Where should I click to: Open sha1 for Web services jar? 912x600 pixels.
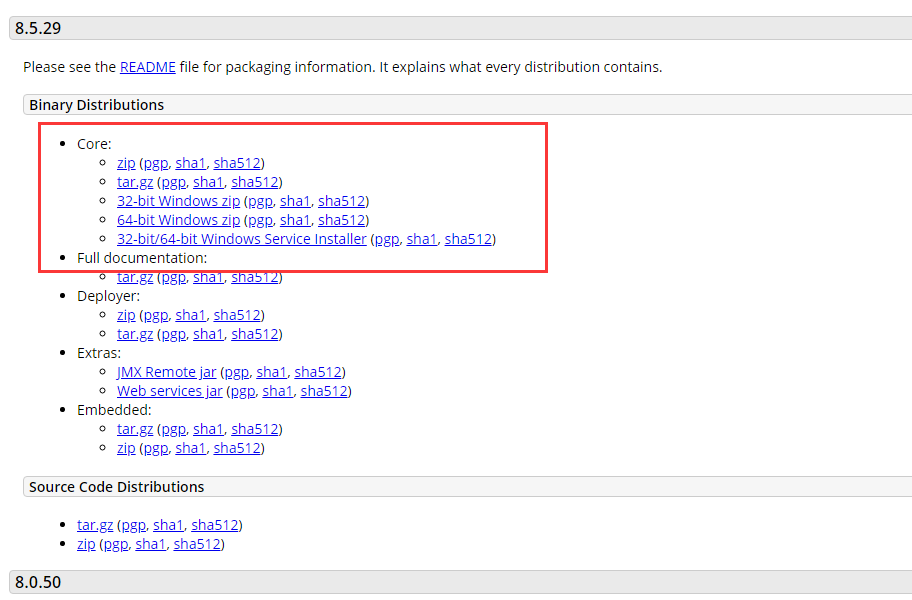(277, 391)
